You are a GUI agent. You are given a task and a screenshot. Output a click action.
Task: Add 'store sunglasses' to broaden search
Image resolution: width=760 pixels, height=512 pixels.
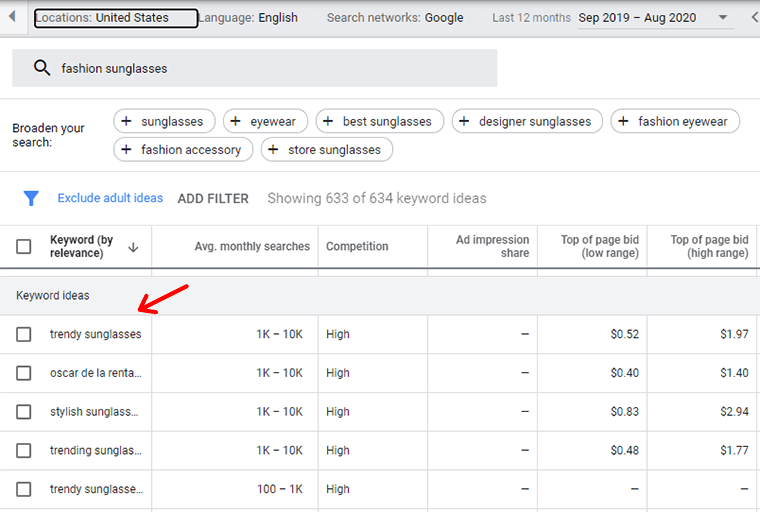pyautogui.click(x=327, y=149)
